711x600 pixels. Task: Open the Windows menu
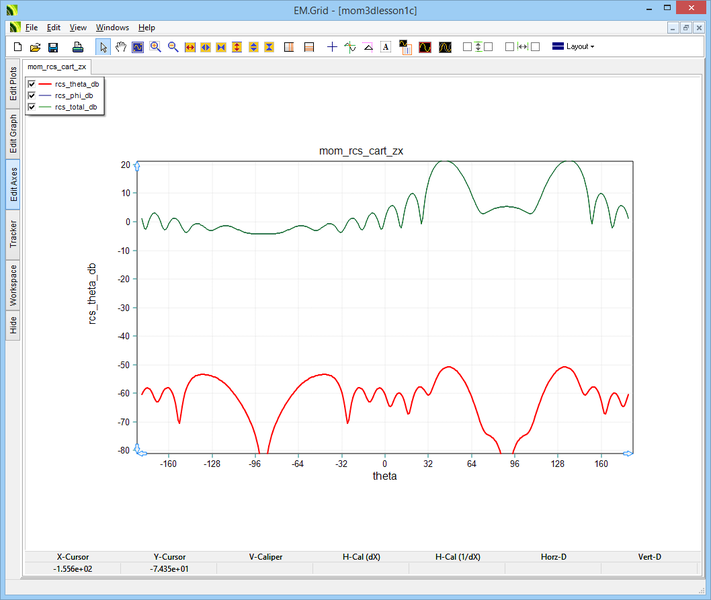(113, 28)
